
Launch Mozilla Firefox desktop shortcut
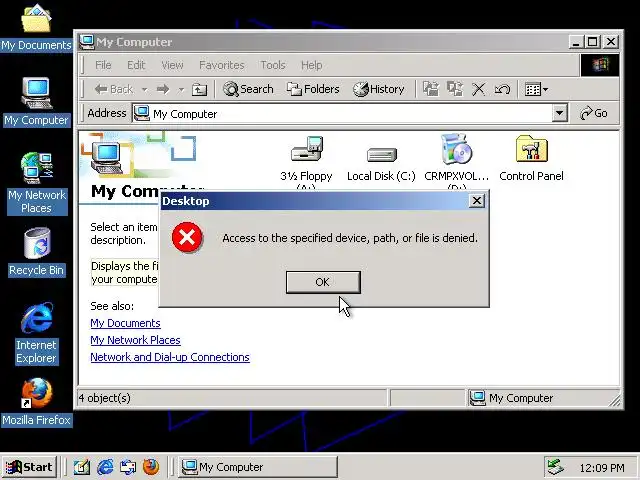pos(36,402)
